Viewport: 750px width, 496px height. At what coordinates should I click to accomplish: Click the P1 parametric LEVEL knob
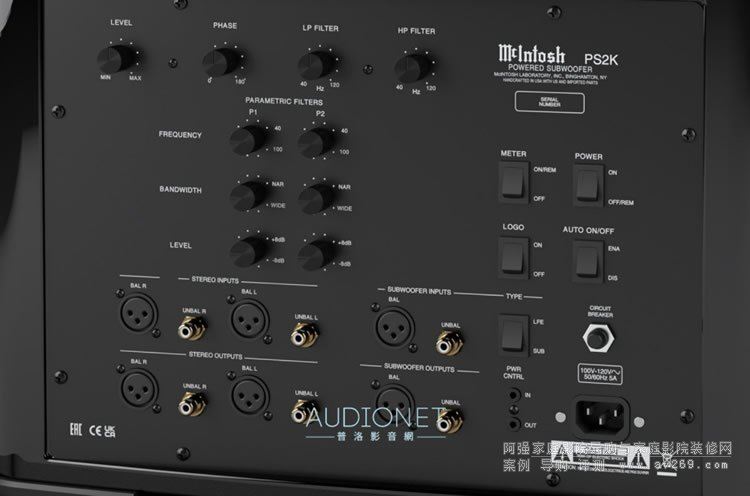[x=247, y=251]
